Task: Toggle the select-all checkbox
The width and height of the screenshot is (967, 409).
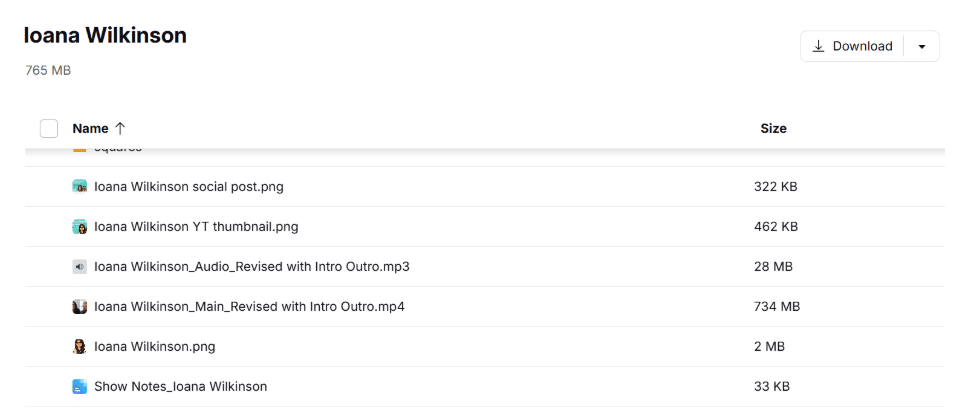Action: click(x=49, y=128)
